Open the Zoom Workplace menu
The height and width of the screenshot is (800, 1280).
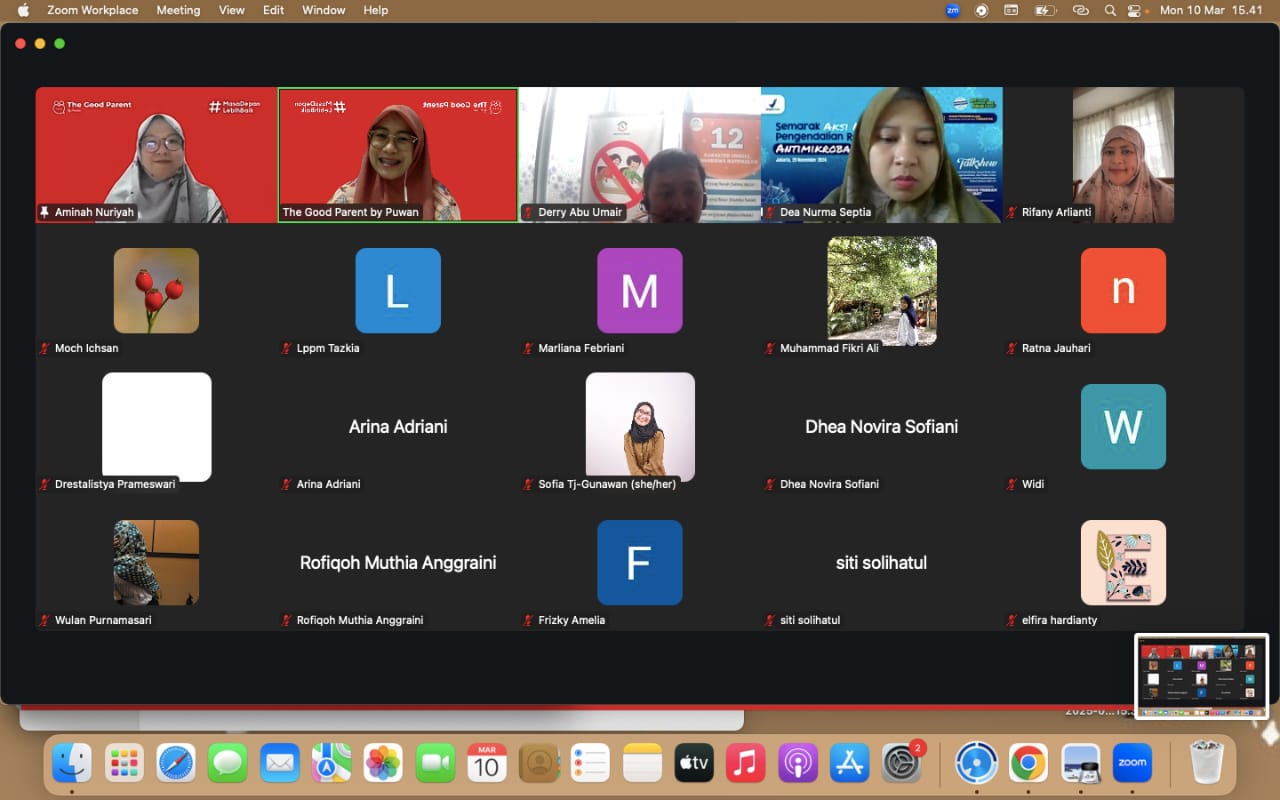coord(93,10)
